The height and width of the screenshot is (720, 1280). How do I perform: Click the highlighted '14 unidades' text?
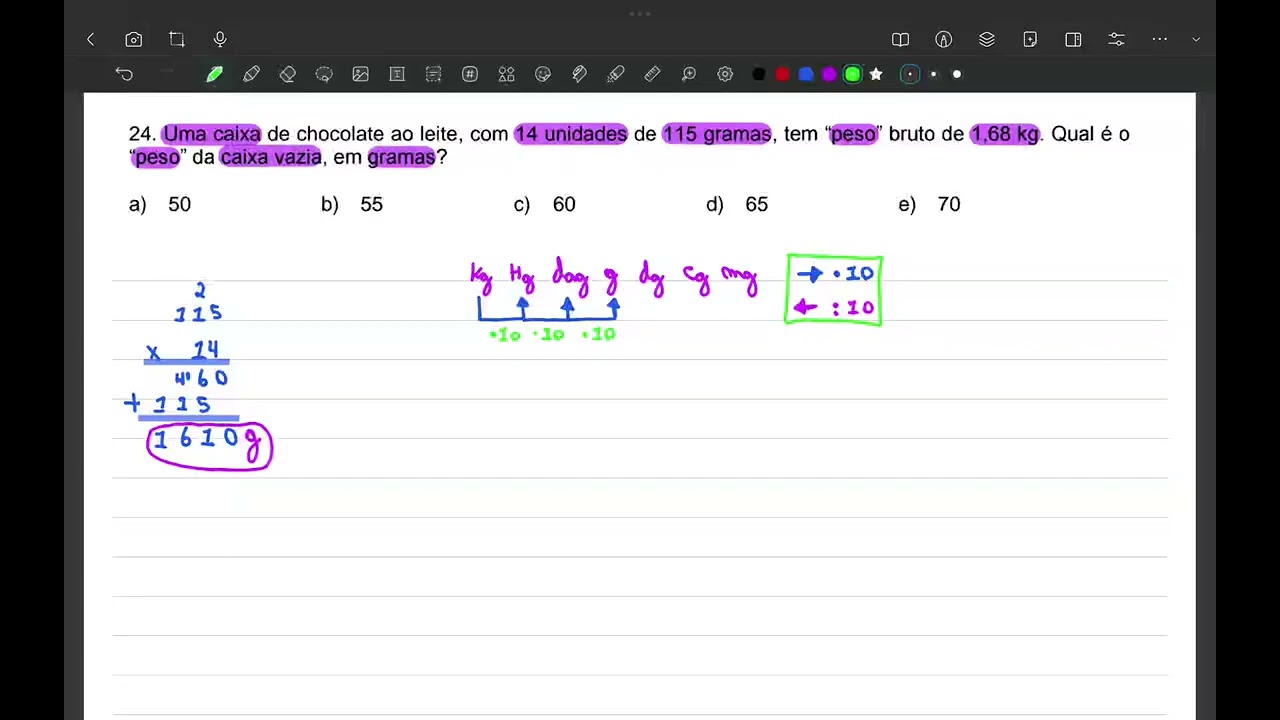pyautogui.click(x=571, y=134)
